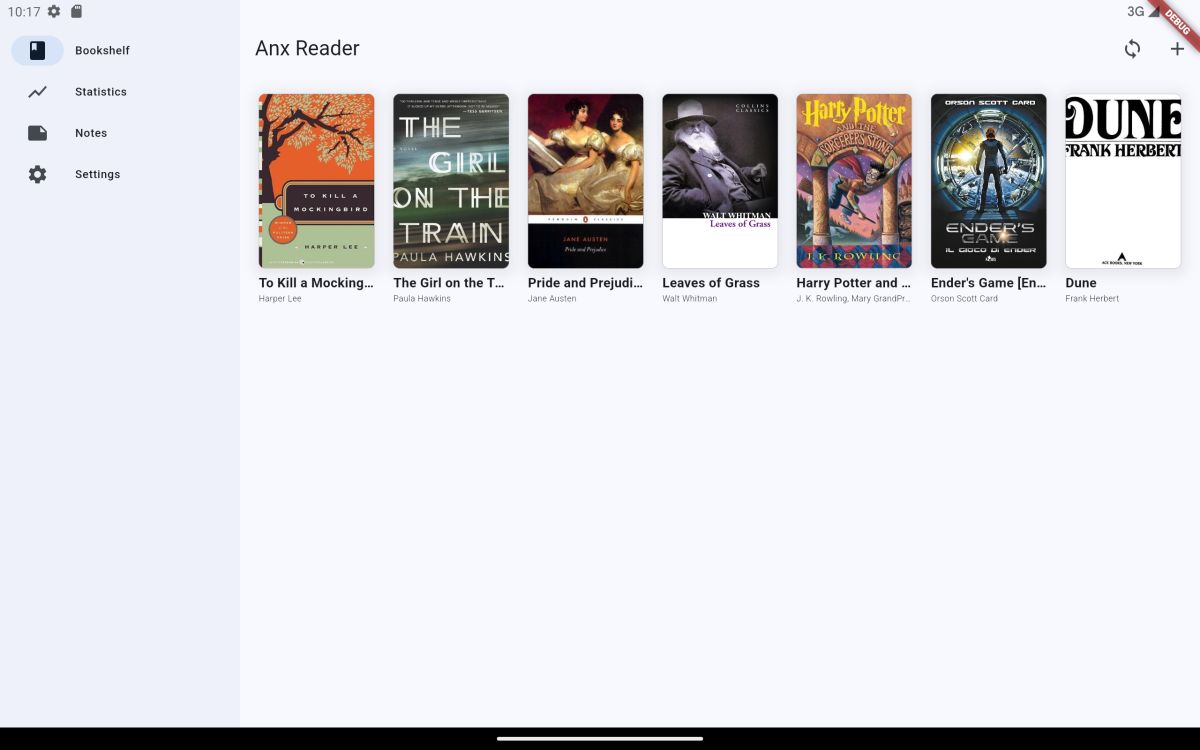Viewport: 1200px width, 750px height.
Task: Click 'Leaves of Grass' title text
Action: point(711,283)
